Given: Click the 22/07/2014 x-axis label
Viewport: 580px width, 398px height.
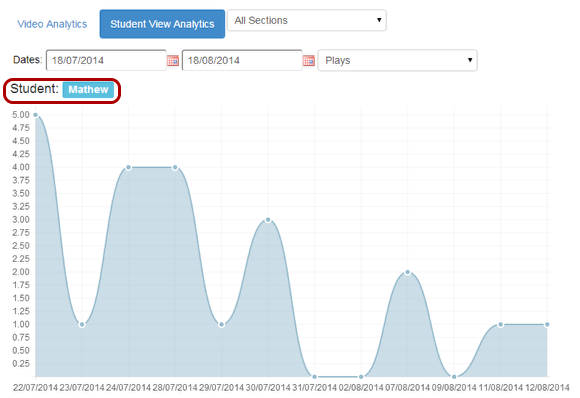Looking at the screenshot, I should click(x=36, y=388).
